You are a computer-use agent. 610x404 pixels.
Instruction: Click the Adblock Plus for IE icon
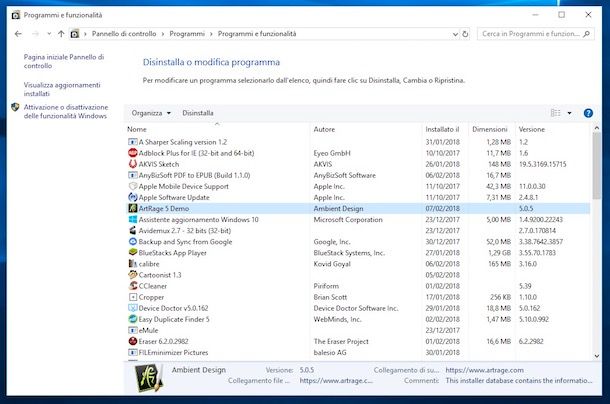[x=133, y=153]
